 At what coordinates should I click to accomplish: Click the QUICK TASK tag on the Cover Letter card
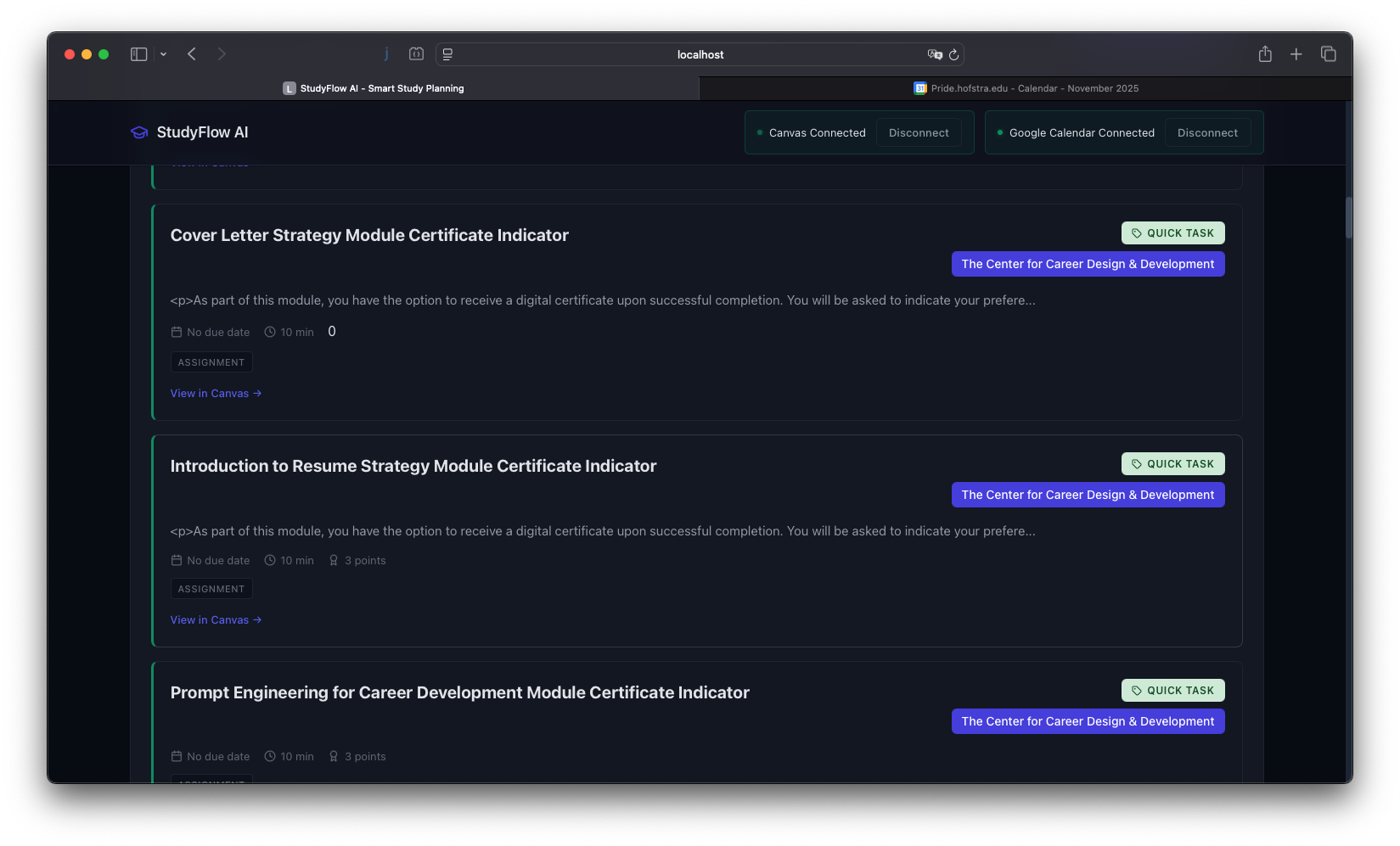tap(1172, 233)
